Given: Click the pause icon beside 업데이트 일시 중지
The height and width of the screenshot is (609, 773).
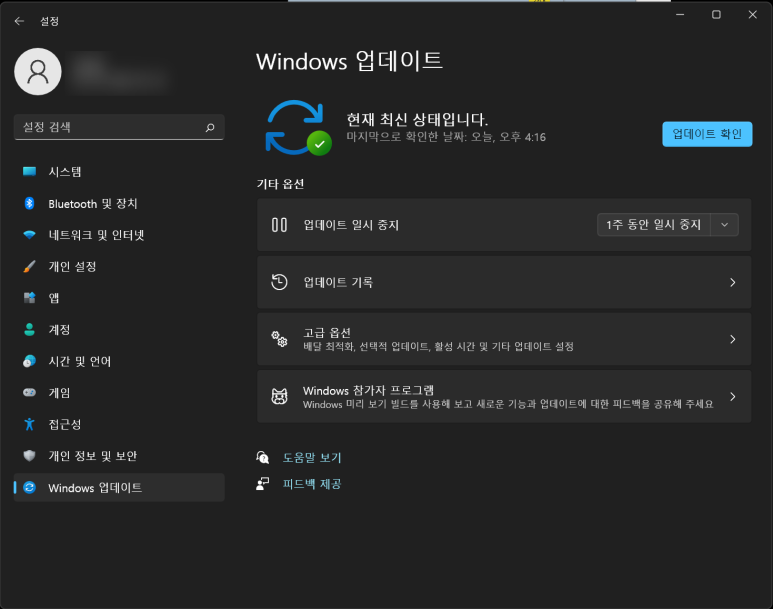Looking at the screenshot, I should [x=279, y=225].
